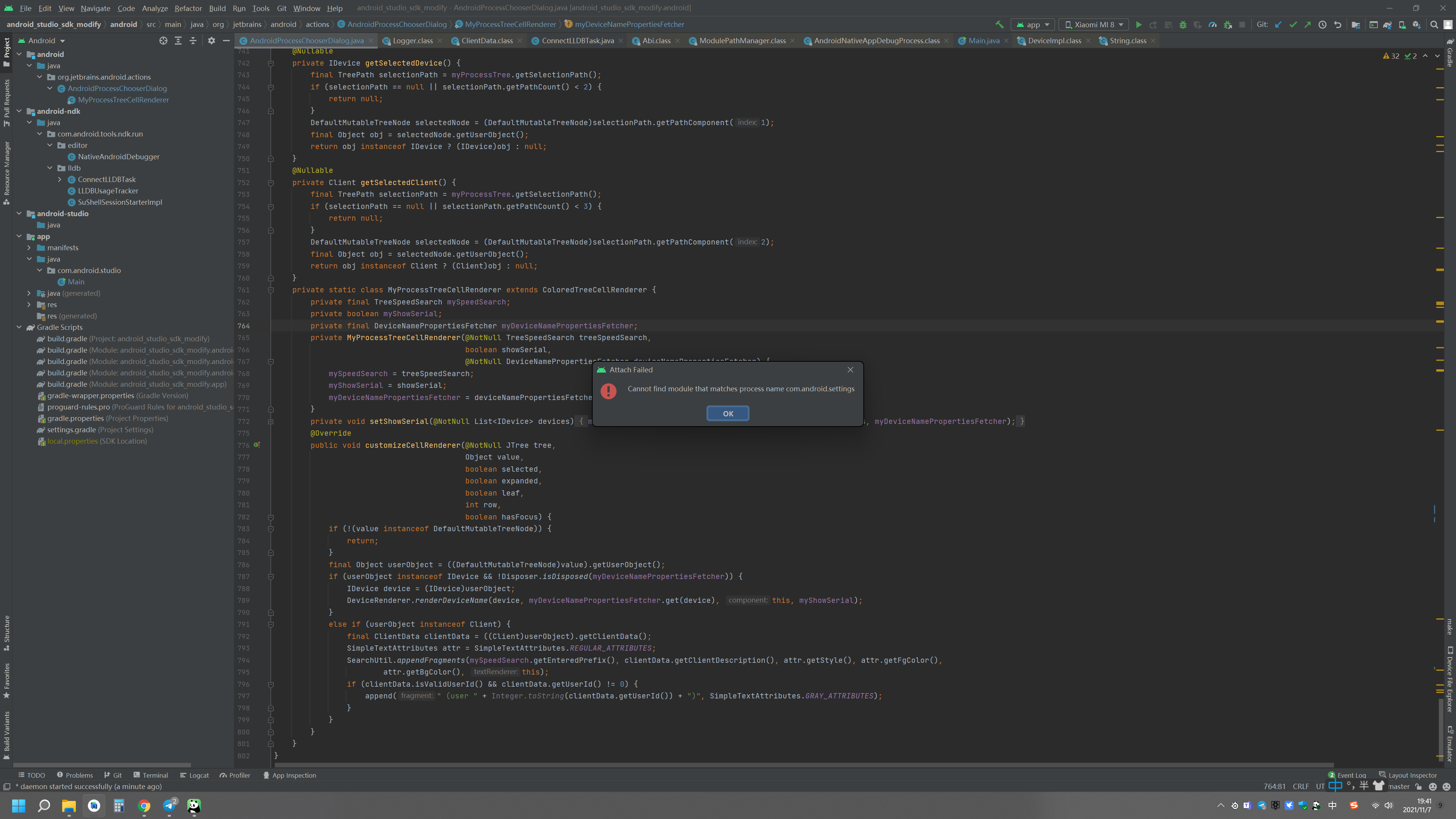Click the Debug app bug icon
The height and width of the screenshot is (819, 1456).
1183,24
